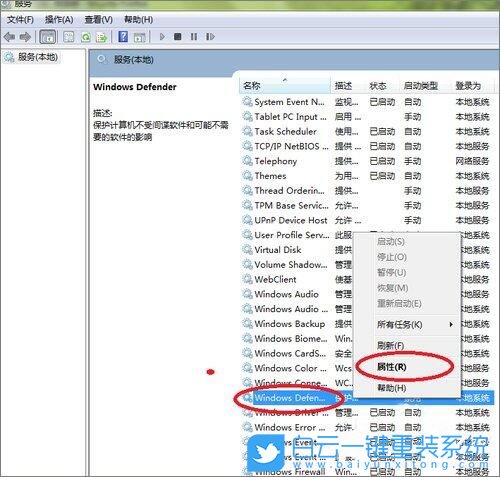Open the blue Help question-mark icon
The height and width of the screenshot is (477, 500).
123,37
